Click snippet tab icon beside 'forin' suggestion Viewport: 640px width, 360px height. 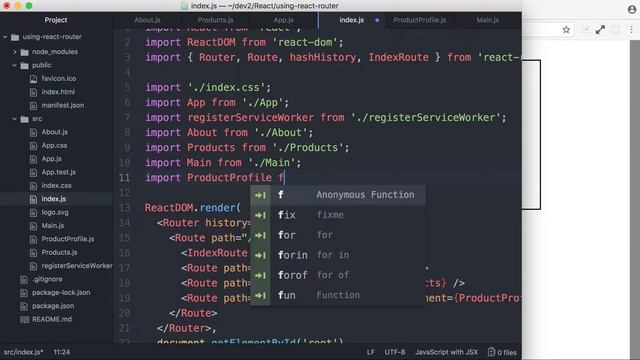[260, 256]
